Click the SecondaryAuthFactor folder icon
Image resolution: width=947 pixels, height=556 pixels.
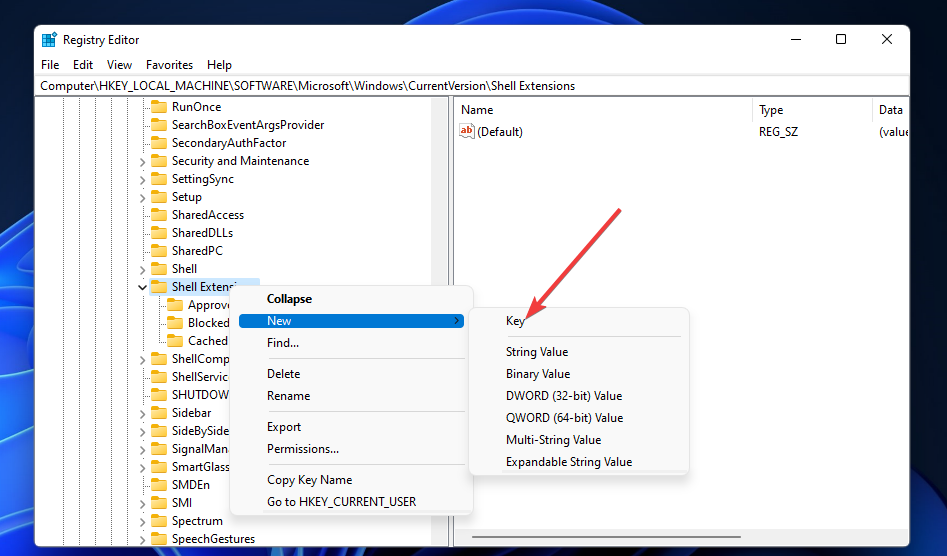pos(159,143)
